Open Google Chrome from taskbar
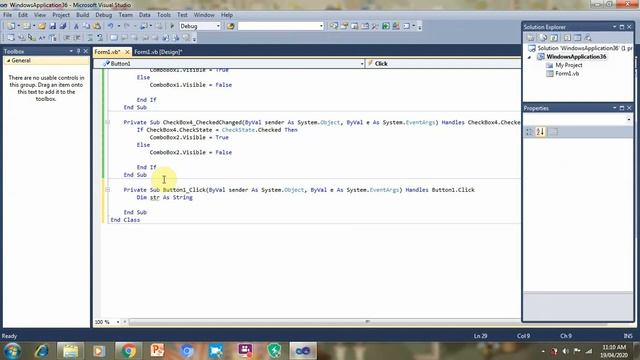 [129, 351]
